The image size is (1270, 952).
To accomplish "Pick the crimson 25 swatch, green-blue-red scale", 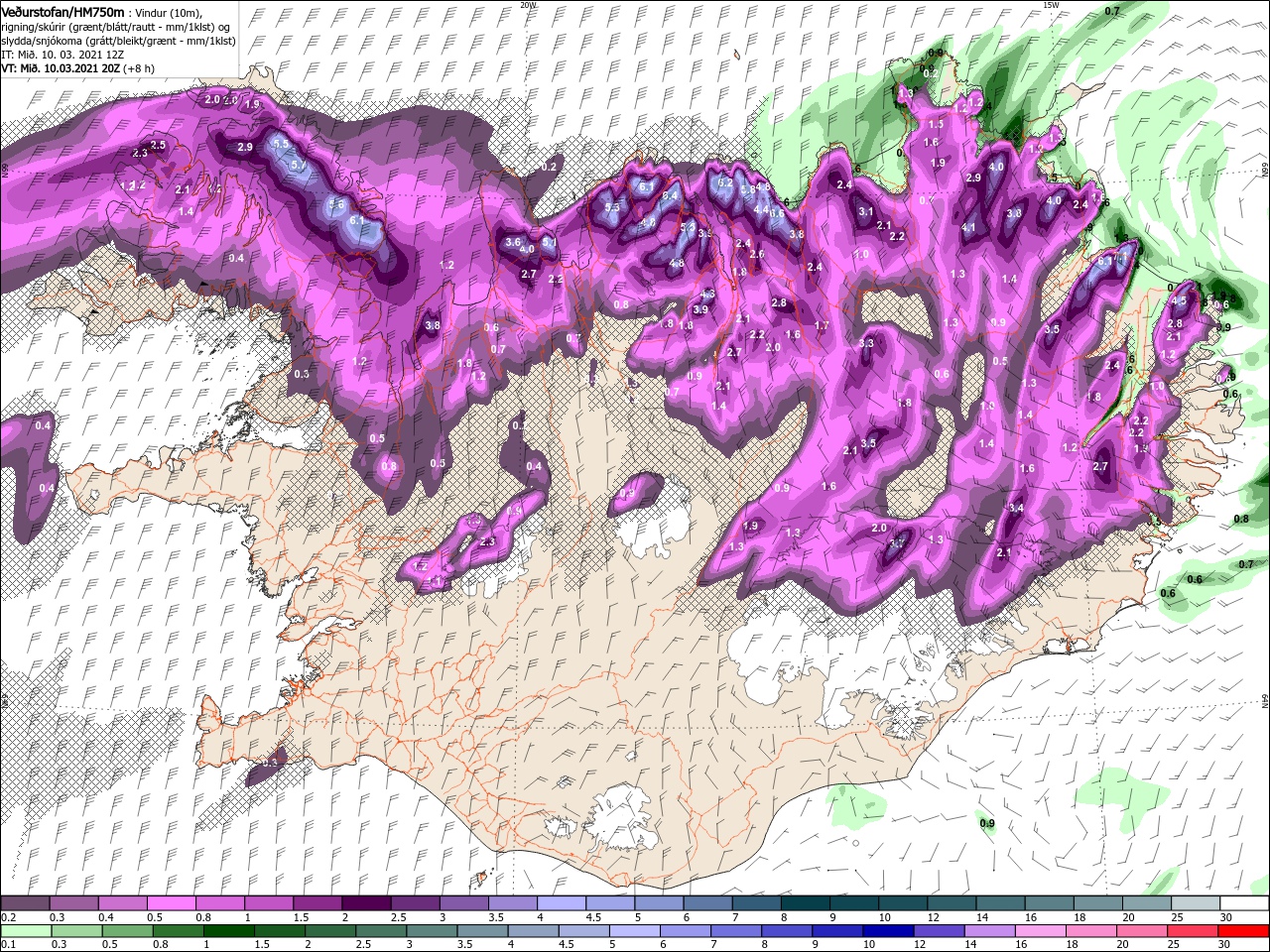I will point(1193,930).
